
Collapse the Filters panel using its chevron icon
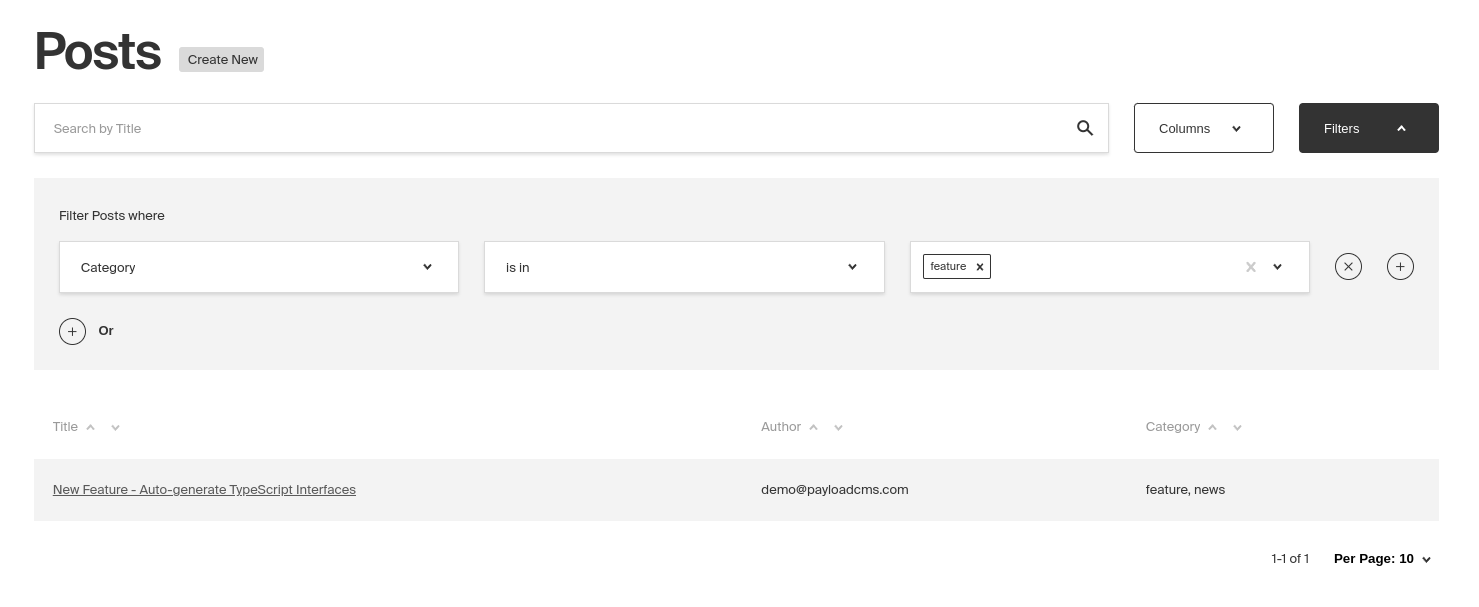point(1401,128)
